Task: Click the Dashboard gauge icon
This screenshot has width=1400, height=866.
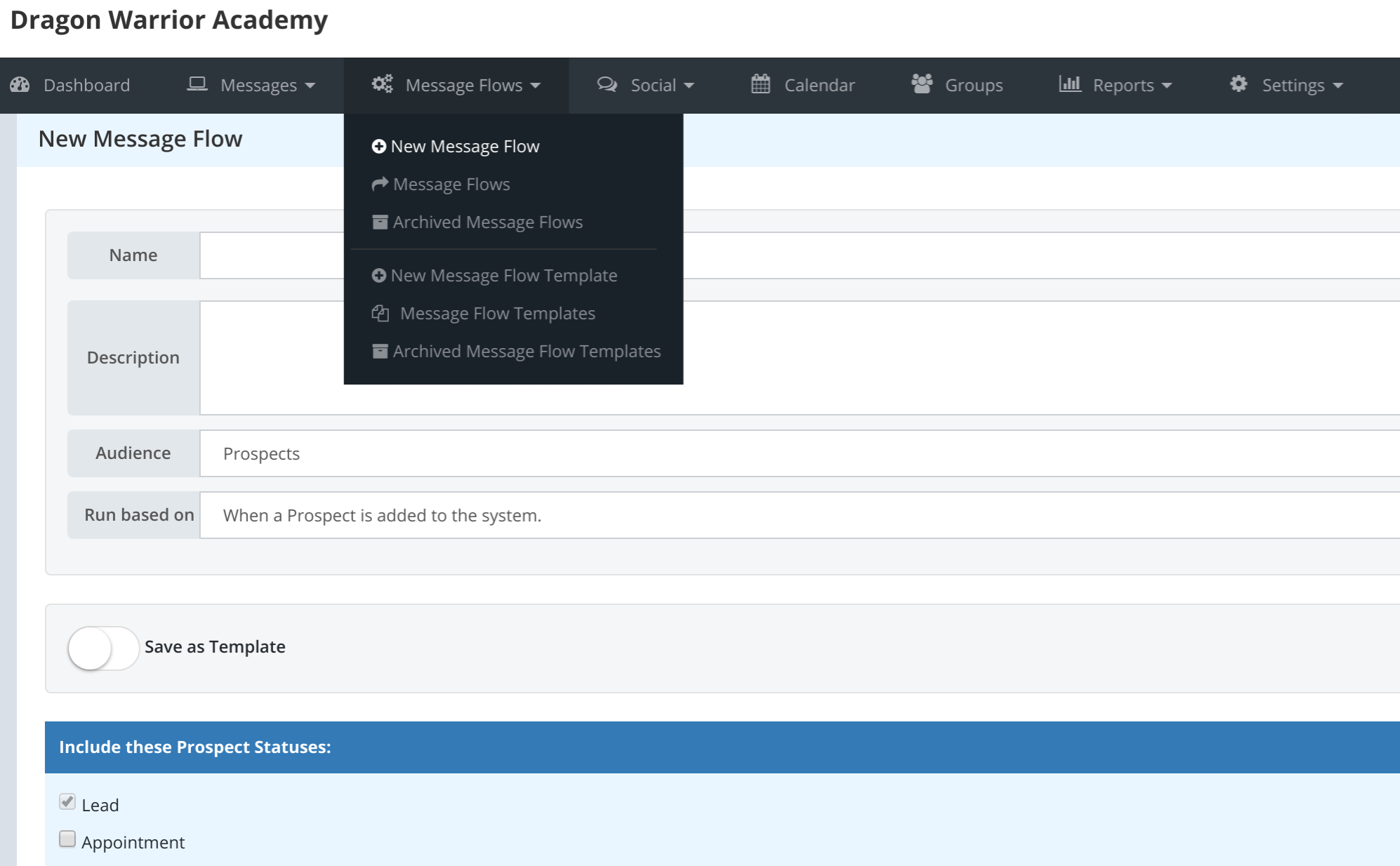Action: [x=20, y=85]
